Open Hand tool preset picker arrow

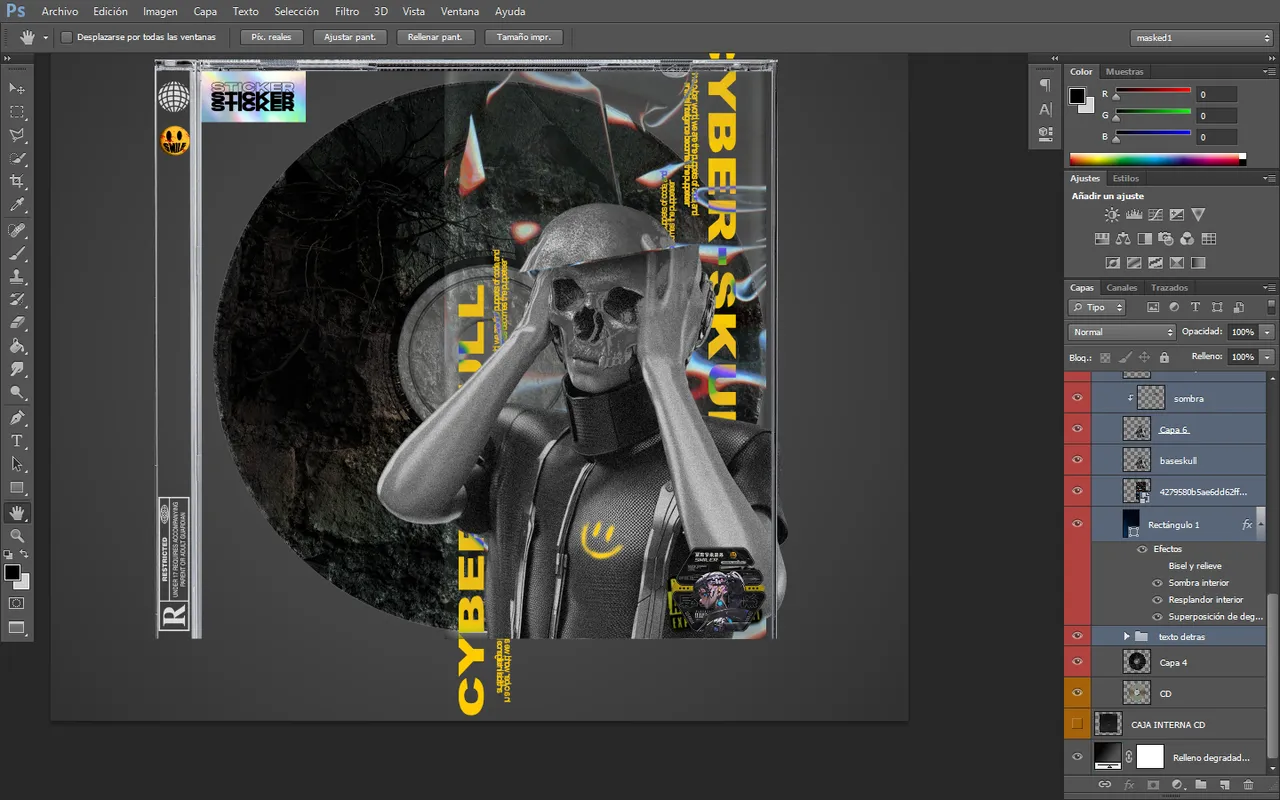point(45,38)
